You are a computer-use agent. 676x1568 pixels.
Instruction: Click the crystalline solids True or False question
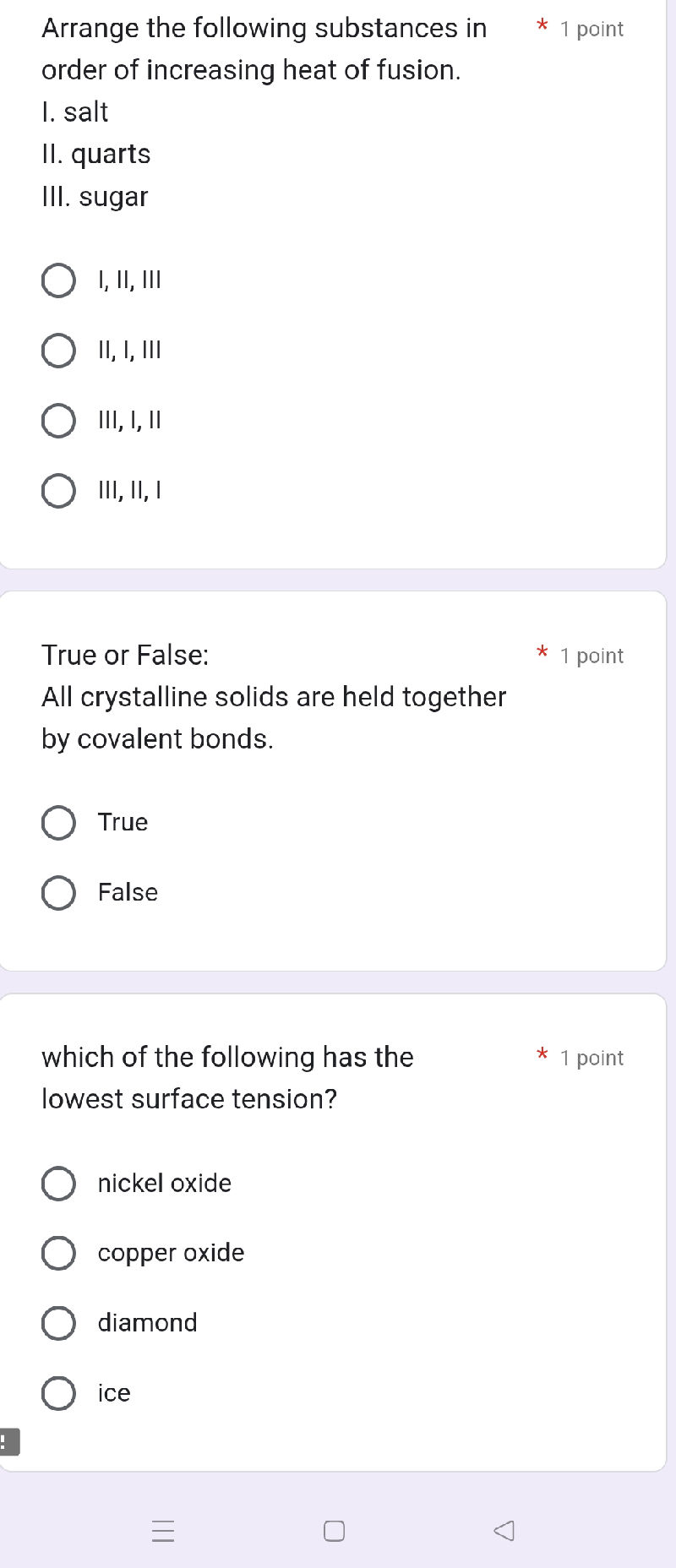tap(274, 697)
